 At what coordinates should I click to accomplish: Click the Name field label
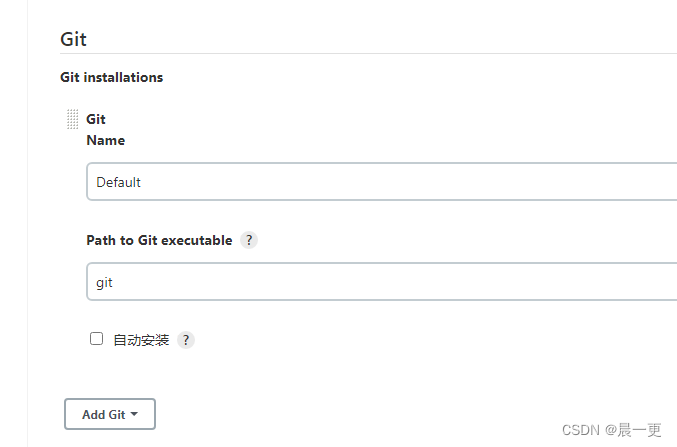[x=106, y=140]
